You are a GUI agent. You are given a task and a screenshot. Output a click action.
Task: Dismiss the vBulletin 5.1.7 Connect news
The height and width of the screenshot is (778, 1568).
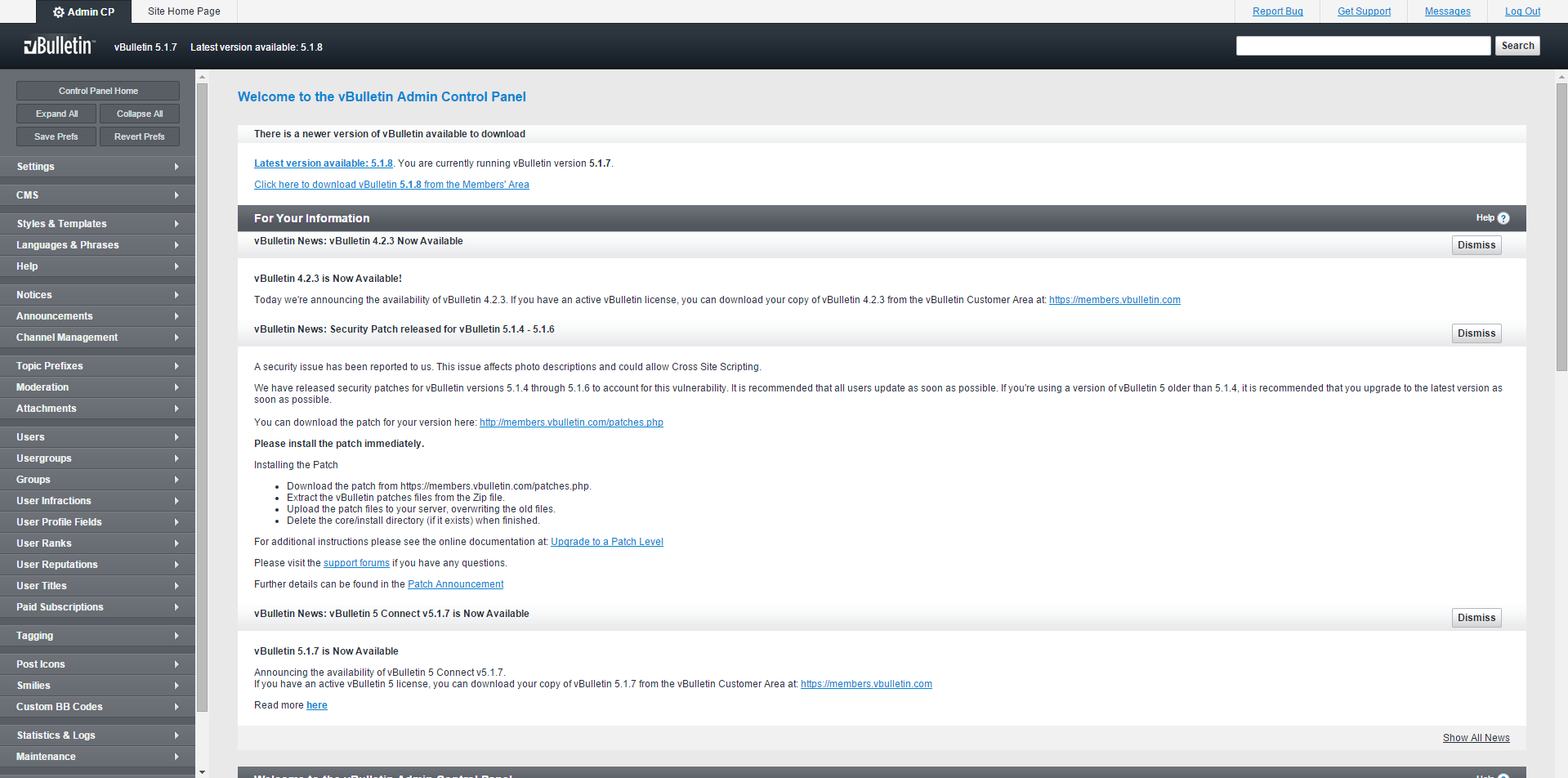(x=1476, y=618)
